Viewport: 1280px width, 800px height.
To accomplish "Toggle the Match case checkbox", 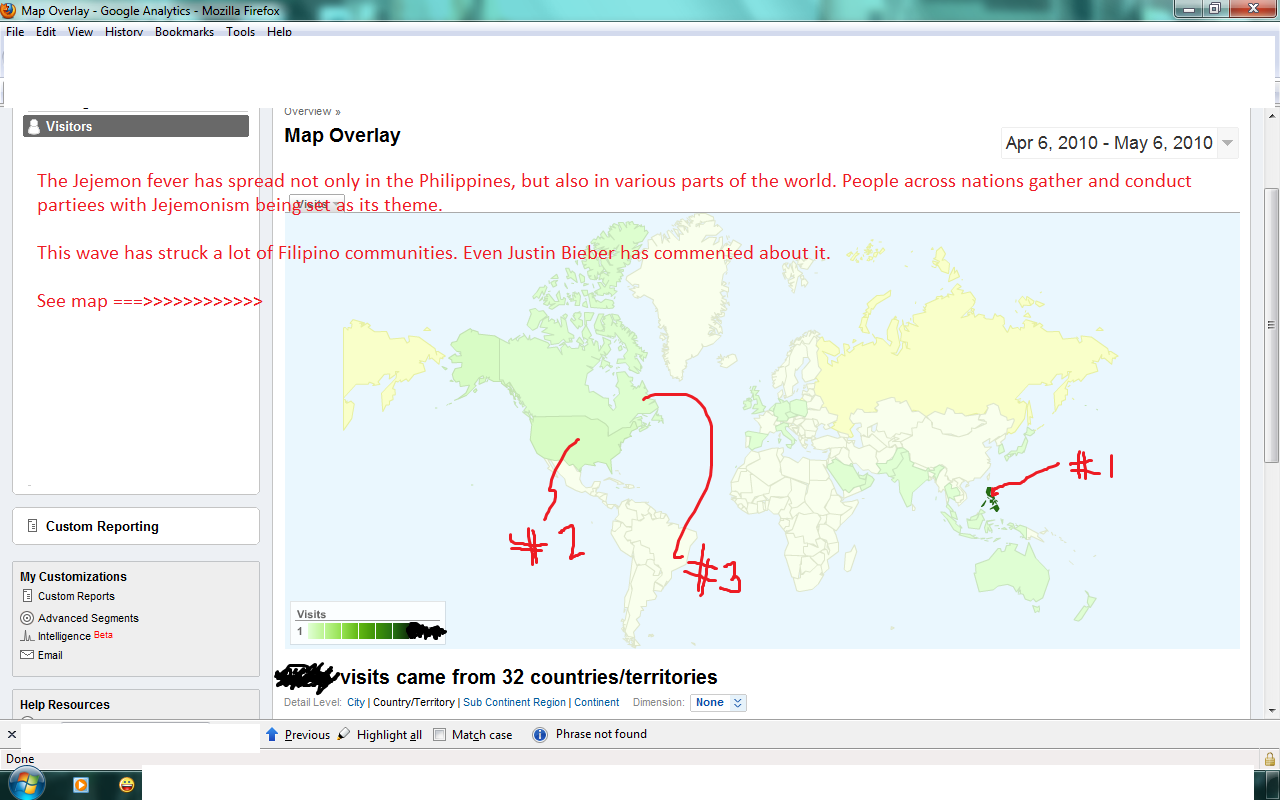I will click(x=439, y=735).
